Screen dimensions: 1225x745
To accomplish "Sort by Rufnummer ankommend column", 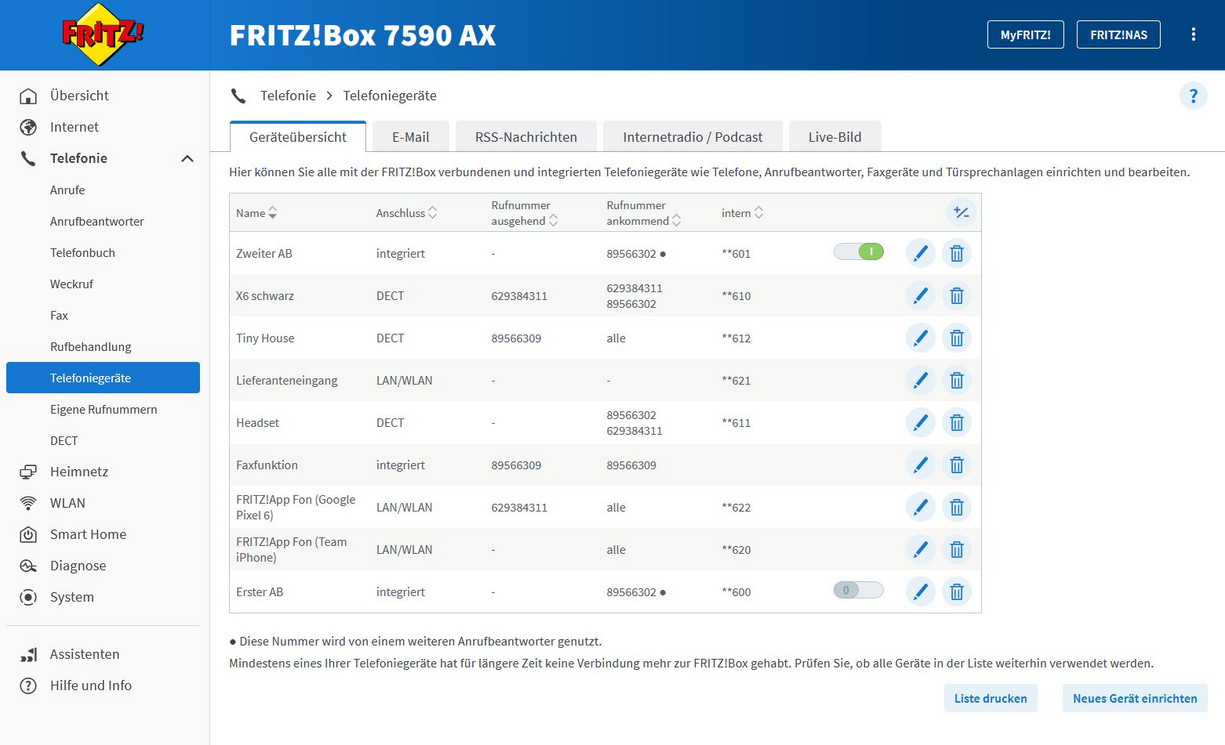I will (644, 213).
